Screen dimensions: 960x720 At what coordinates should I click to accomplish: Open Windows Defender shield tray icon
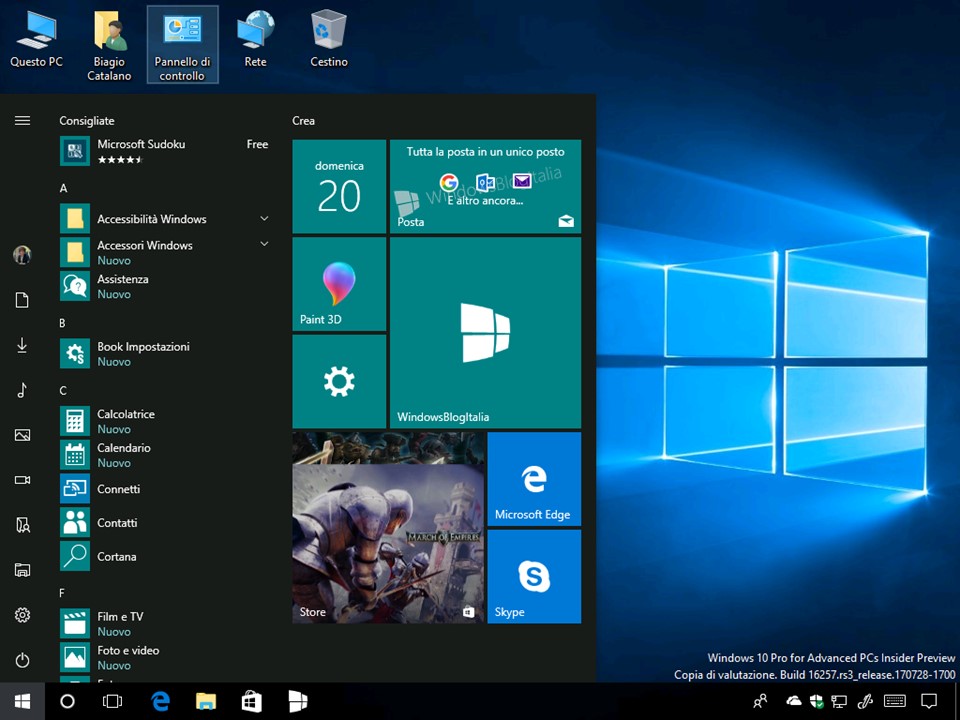pyautogui.click(x=816, y=701)
